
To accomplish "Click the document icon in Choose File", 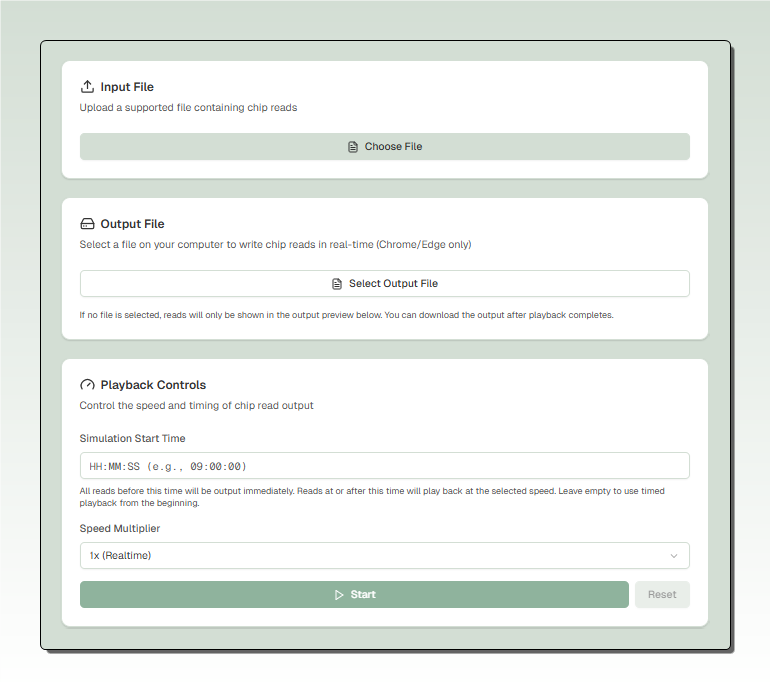I will [353, 147].
